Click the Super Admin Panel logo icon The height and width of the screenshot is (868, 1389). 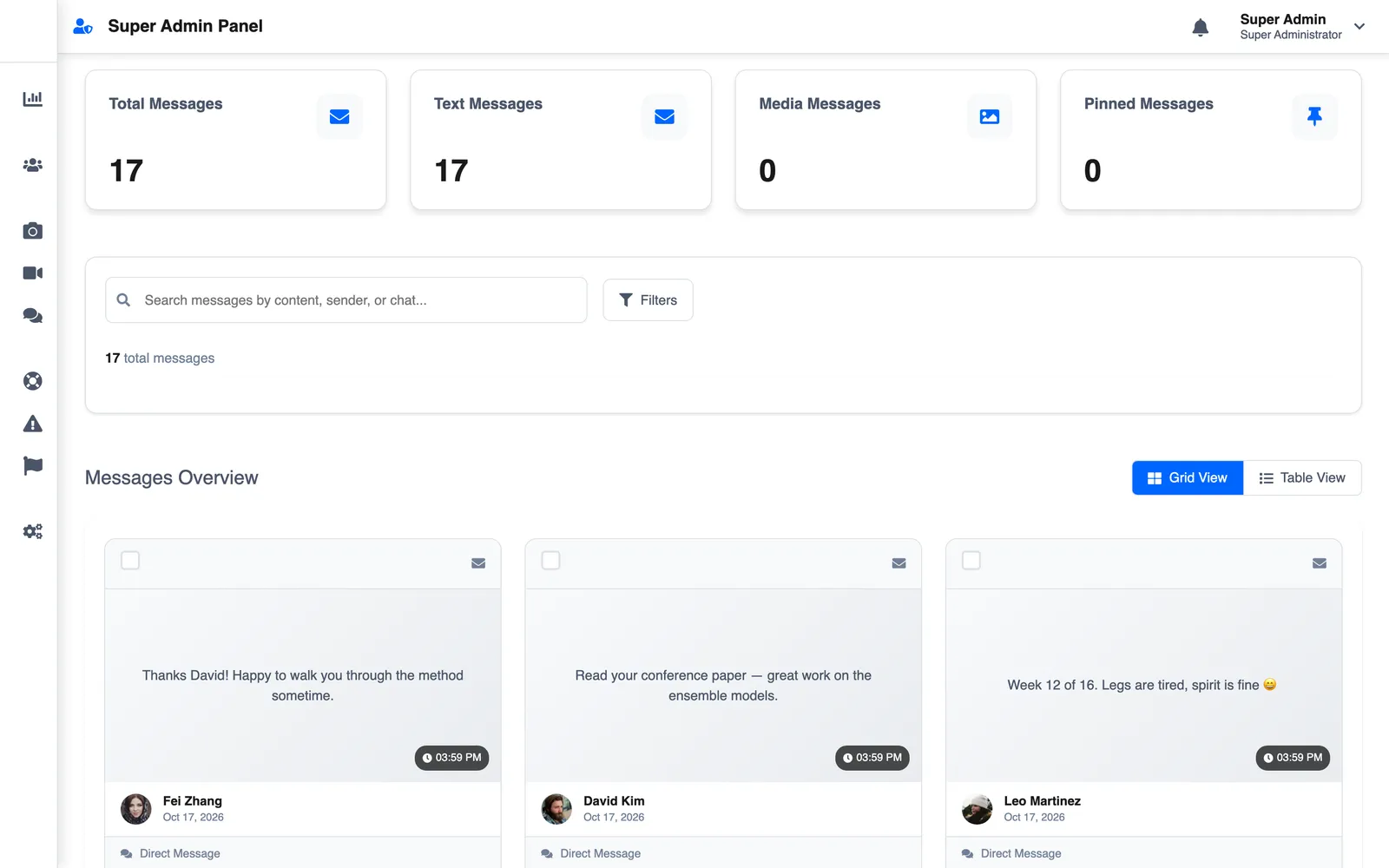[x=82, y=27]
